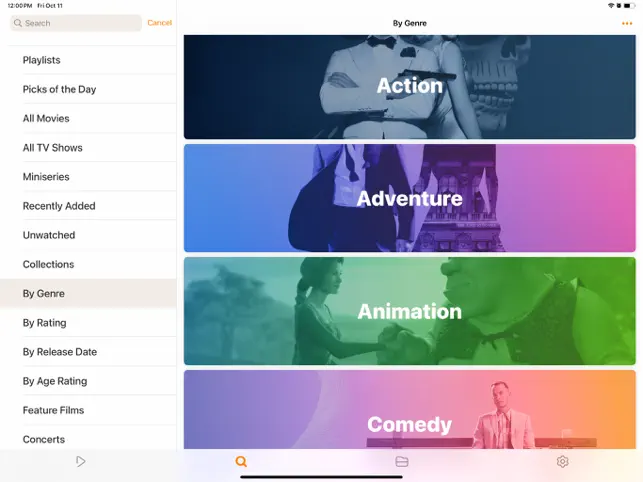
Task: Open the settings gear tab
Action: pyautogui.click(x=562, y=461)
